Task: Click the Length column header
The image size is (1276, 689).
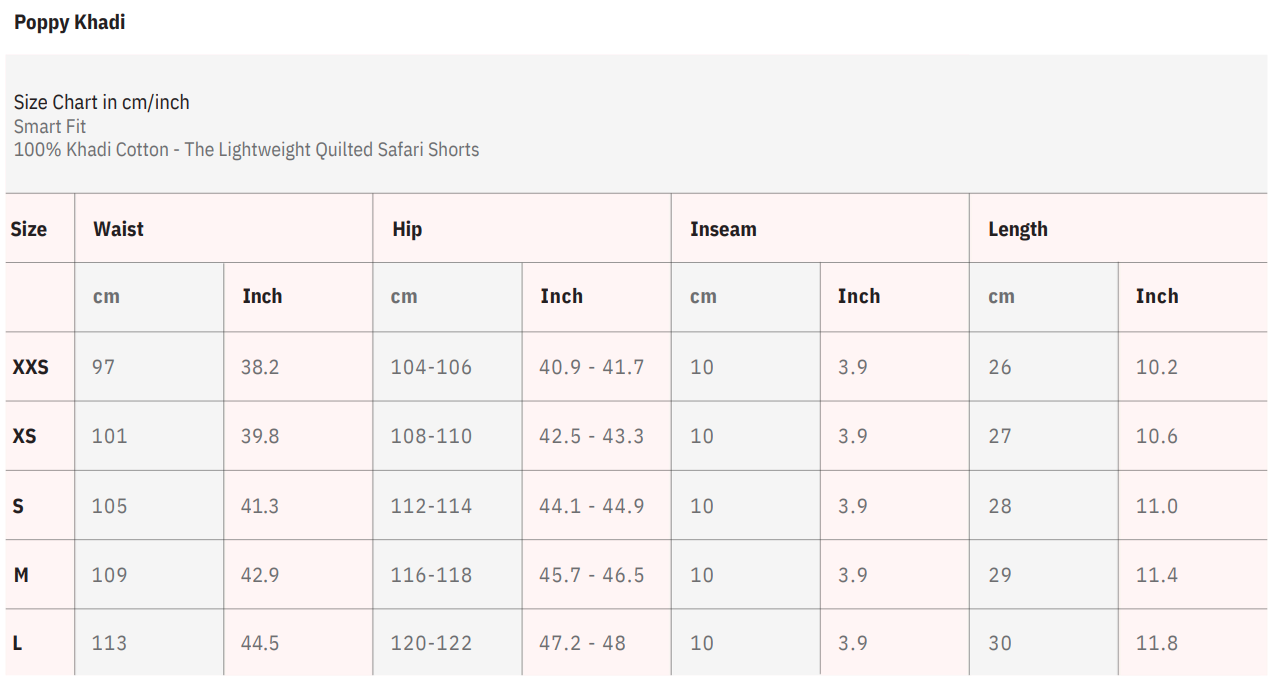Action: pyautogui.click(x=1017, y=229)
